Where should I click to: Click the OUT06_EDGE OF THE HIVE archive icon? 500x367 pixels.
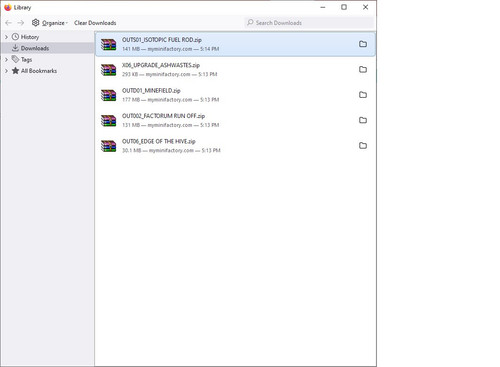pos(109,146)
